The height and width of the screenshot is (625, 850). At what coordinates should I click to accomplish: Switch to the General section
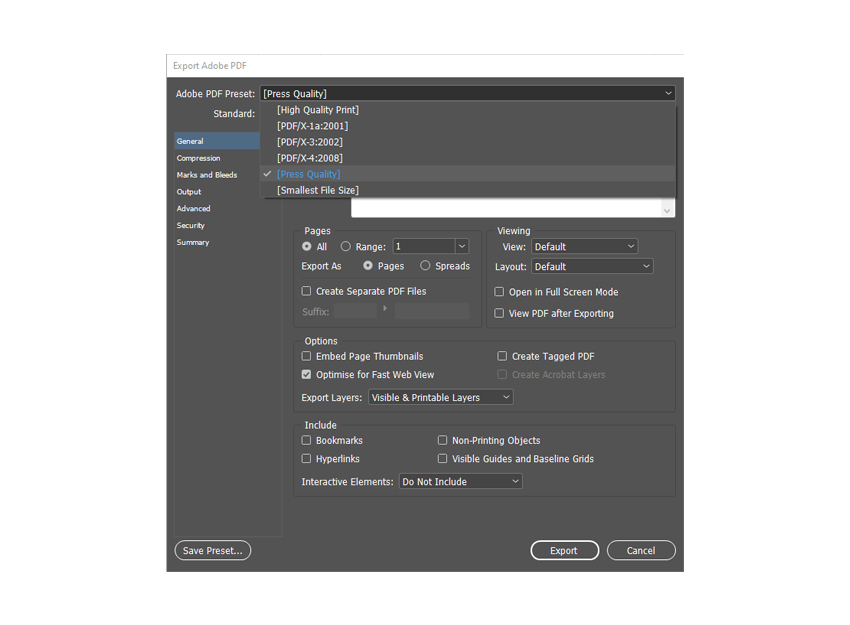[217, 141]
